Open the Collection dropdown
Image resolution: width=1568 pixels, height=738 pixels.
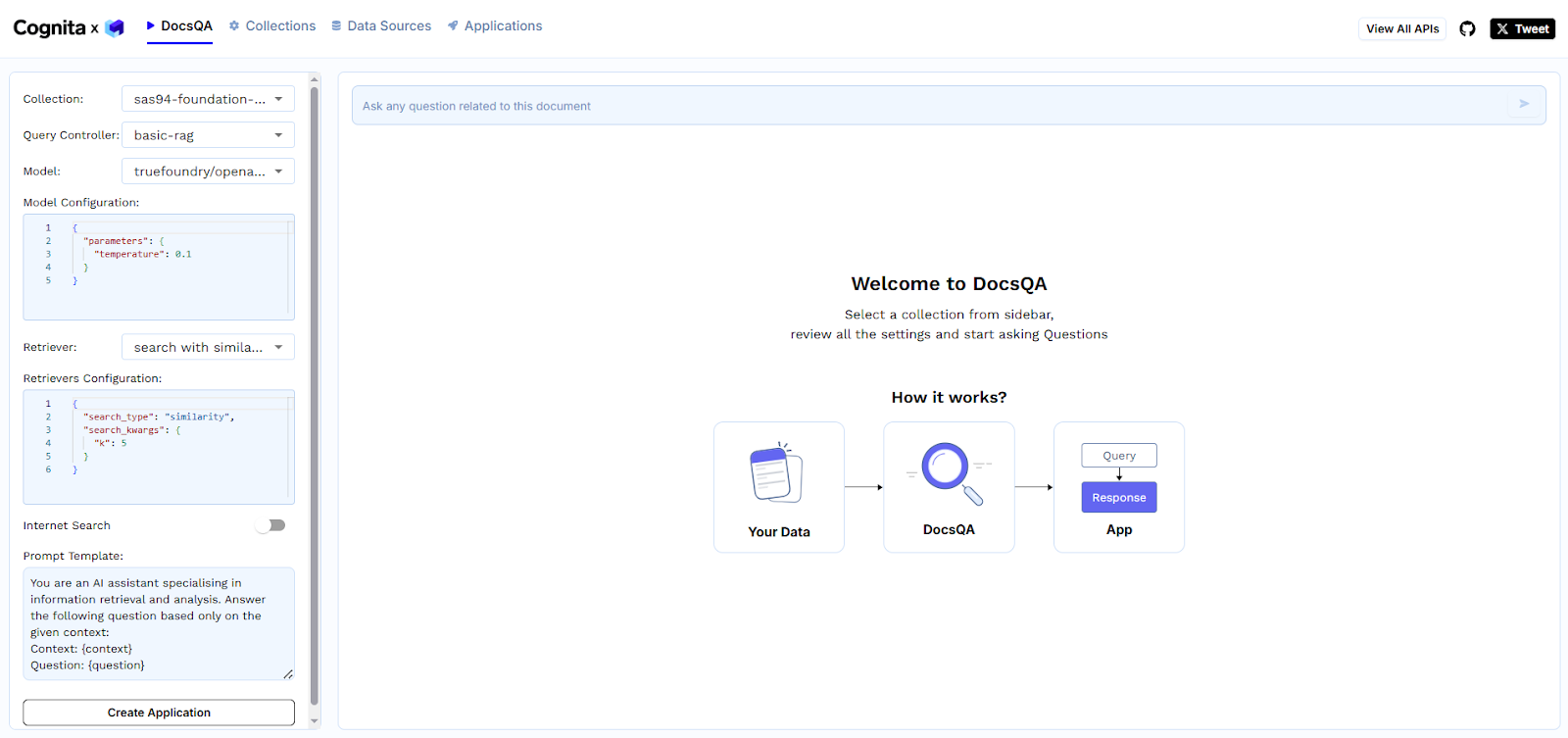click(x=208, y=99)
